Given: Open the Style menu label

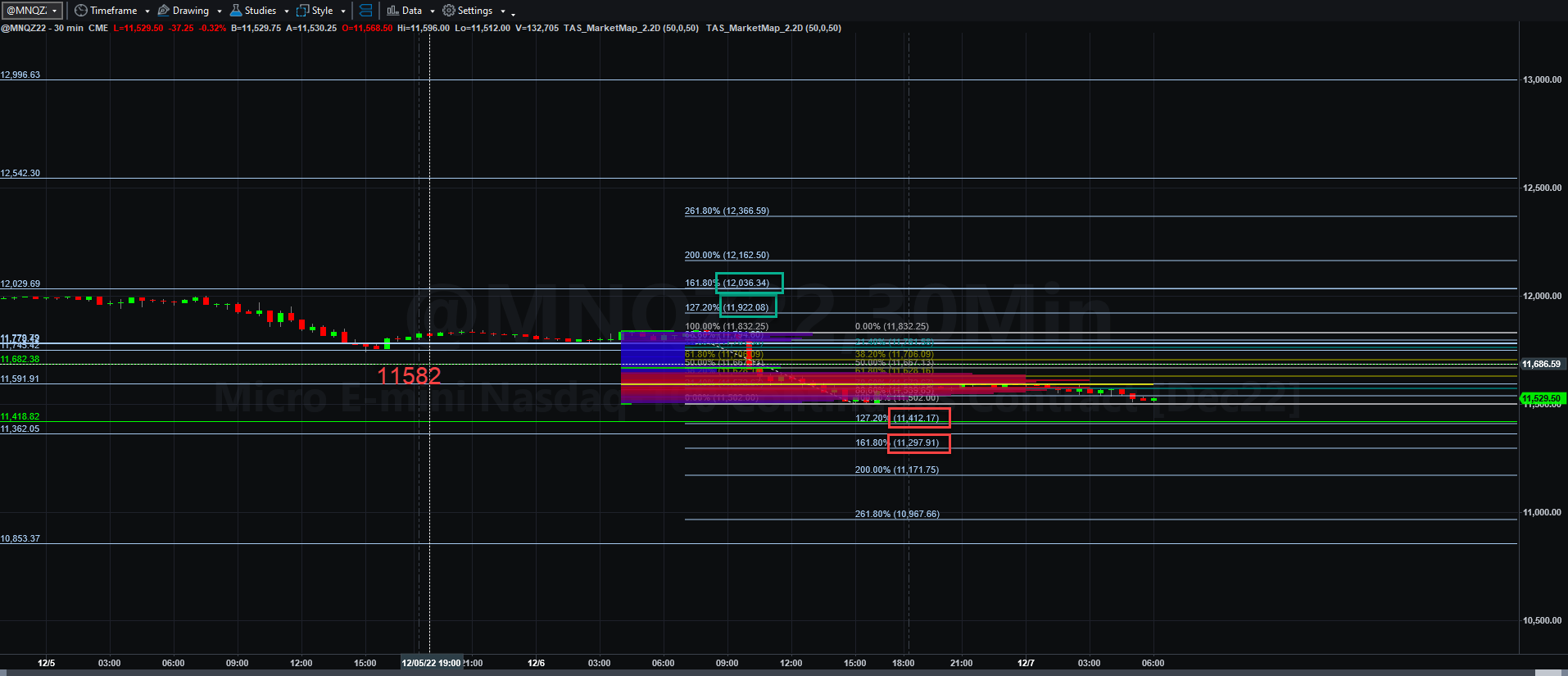Looking at the screenshot, I should pos(322,11).
